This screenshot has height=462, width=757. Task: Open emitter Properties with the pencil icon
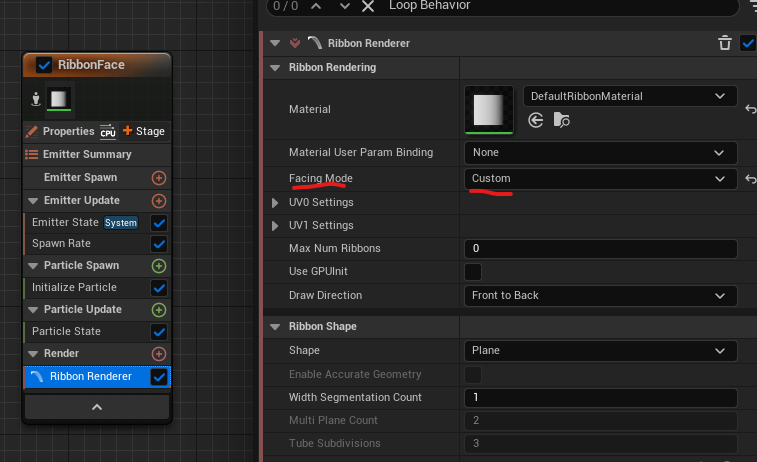[31, 131]
